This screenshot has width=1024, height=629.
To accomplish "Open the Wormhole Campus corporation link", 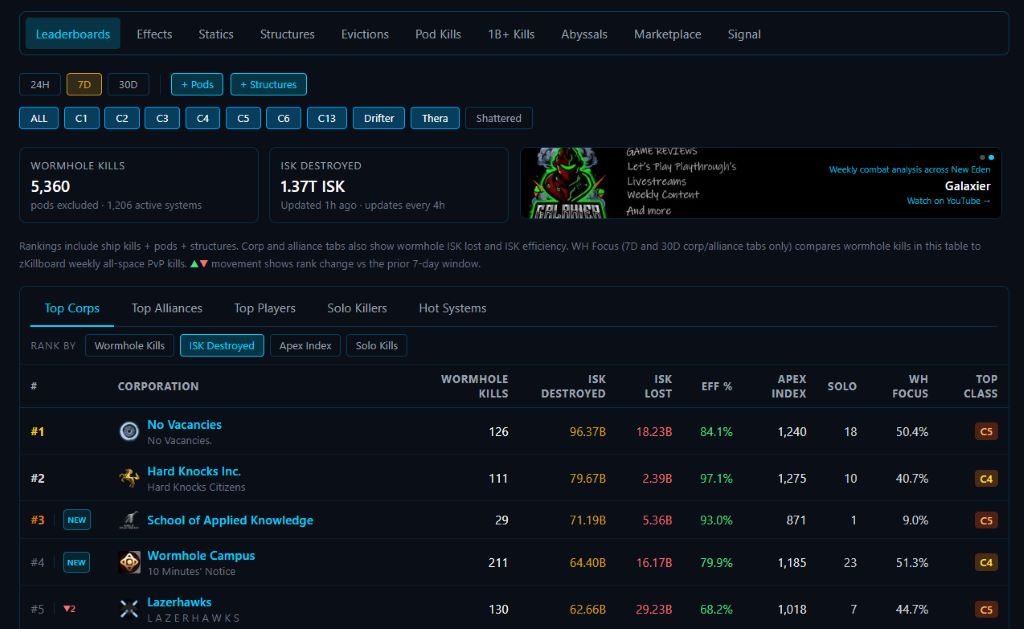I will click(201, 555).
